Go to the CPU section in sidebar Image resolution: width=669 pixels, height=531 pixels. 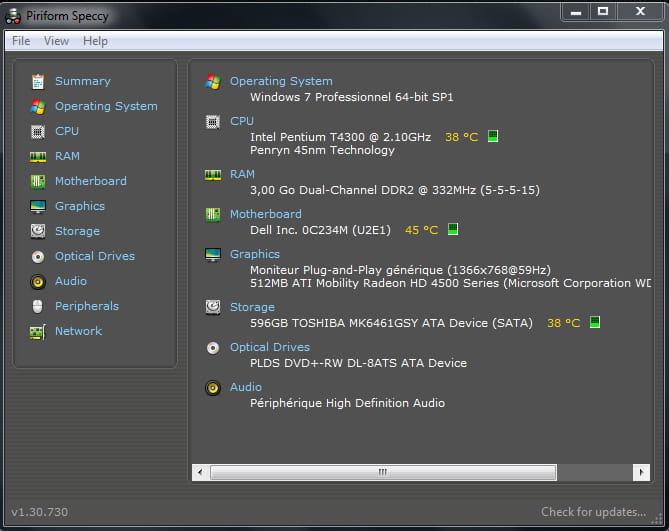coord(67,131)
